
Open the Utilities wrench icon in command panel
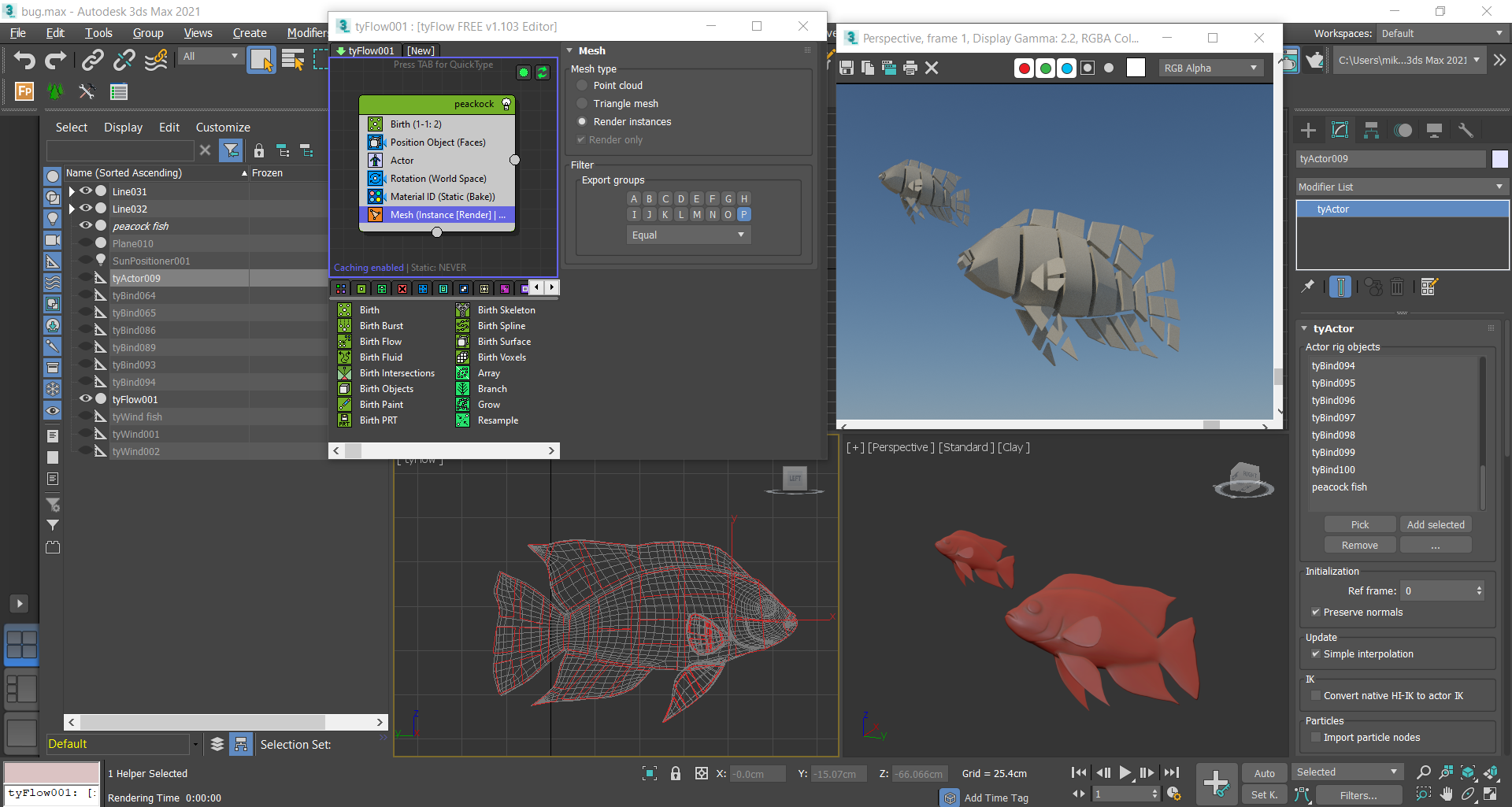click(1466, 131)
